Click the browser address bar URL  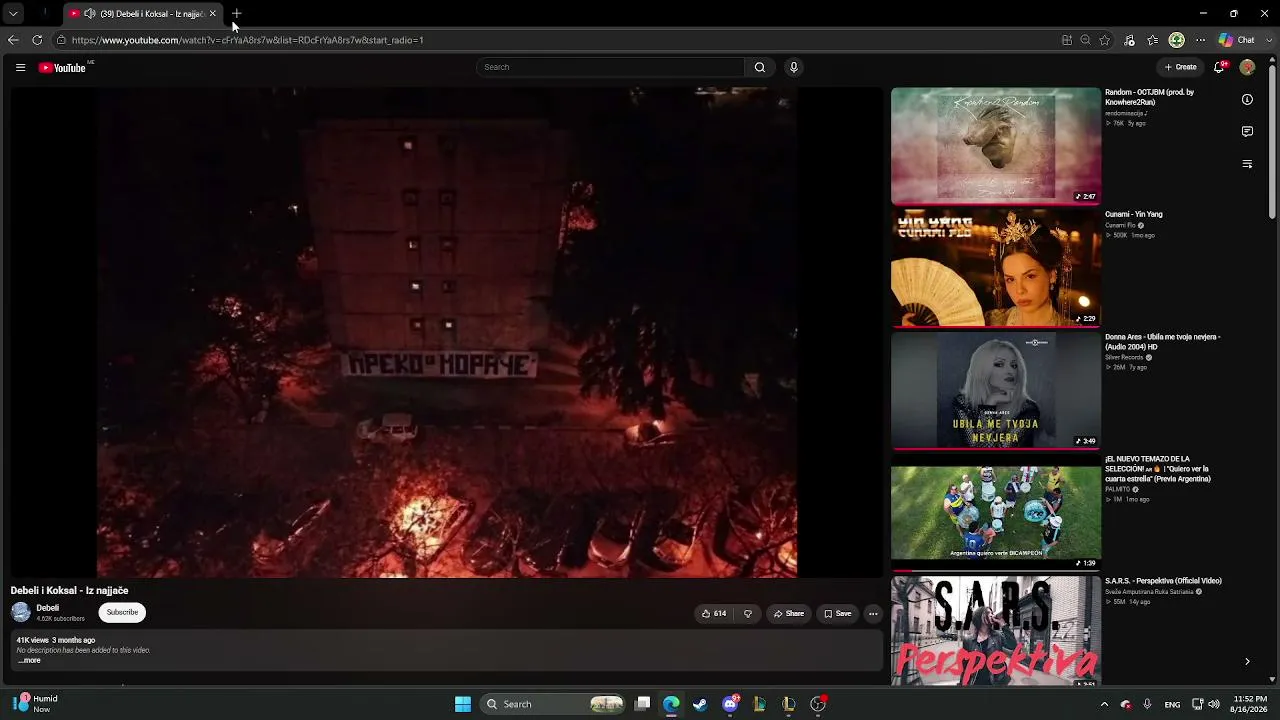[x=247, y=40]
